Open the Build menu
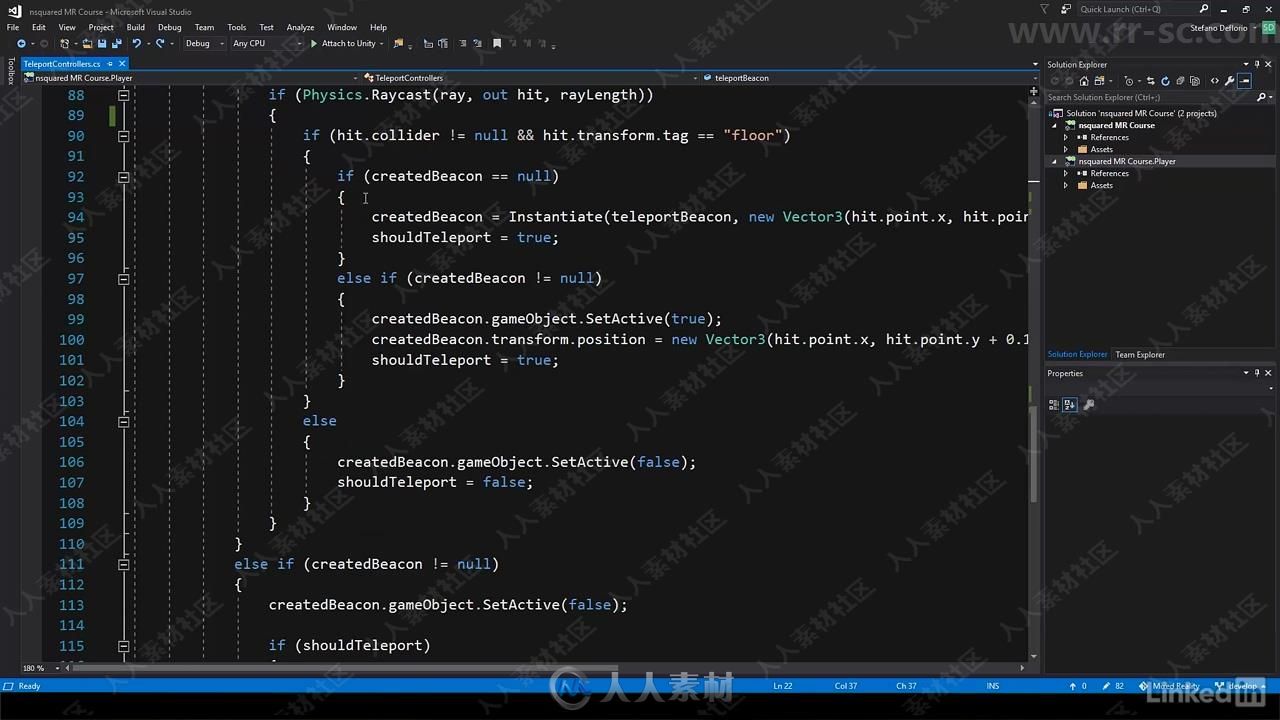The height and width of the screenshot is (720, 1280). click(135, 27)
